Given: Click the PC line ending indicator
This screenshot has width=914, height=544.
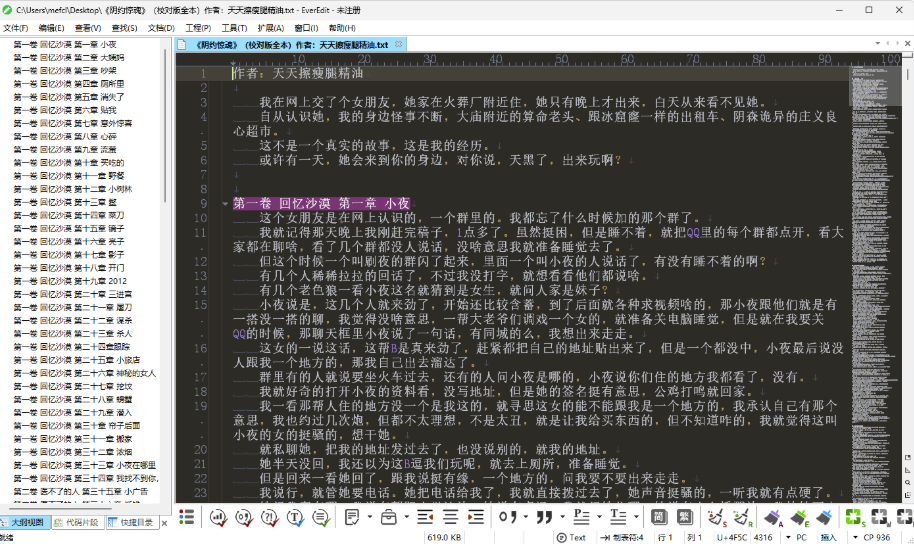Looking at the screenshot, I should 801,538.
